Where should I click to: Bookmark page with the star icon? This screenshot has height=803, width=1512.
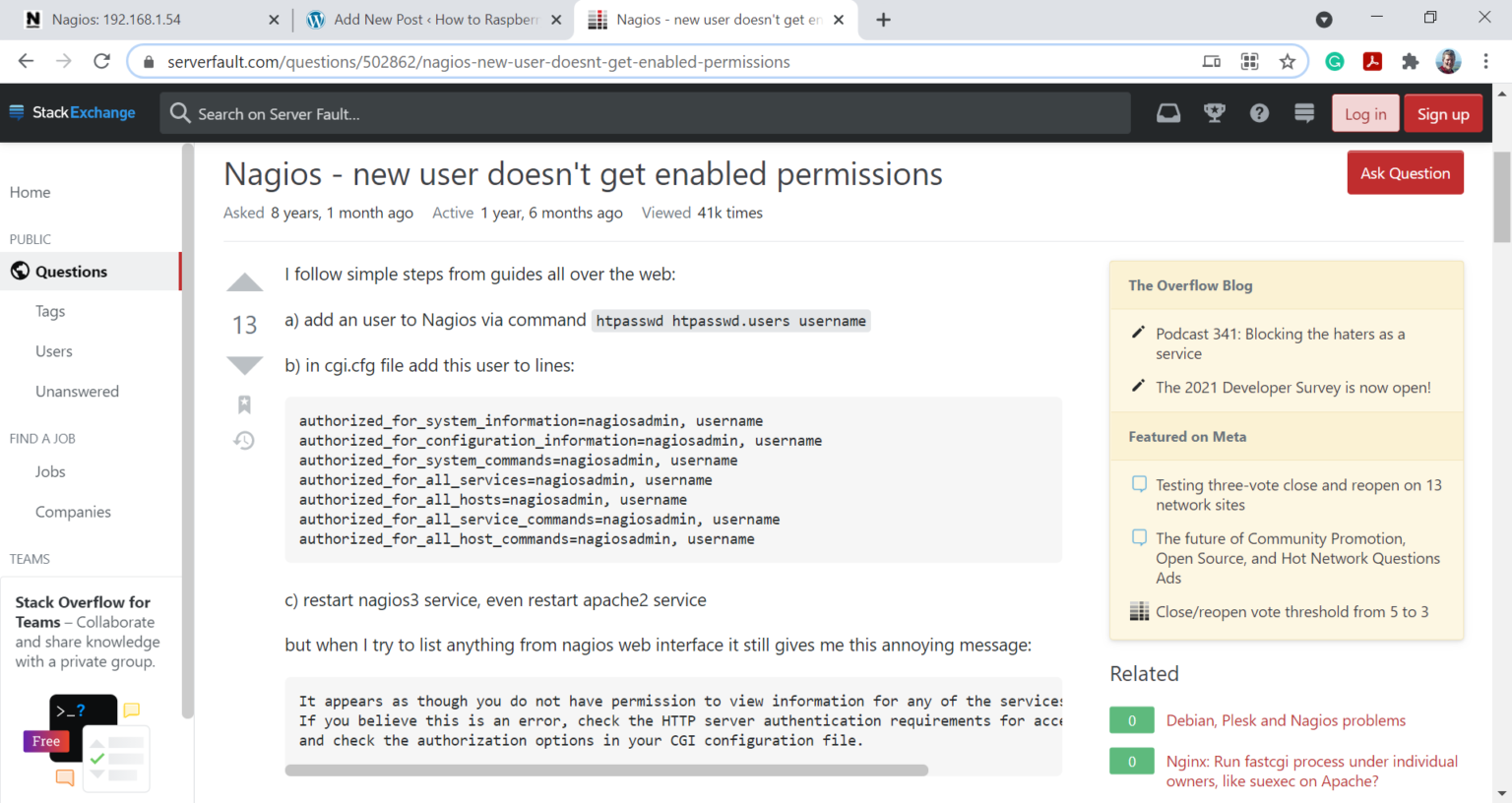click(1287, 62)
